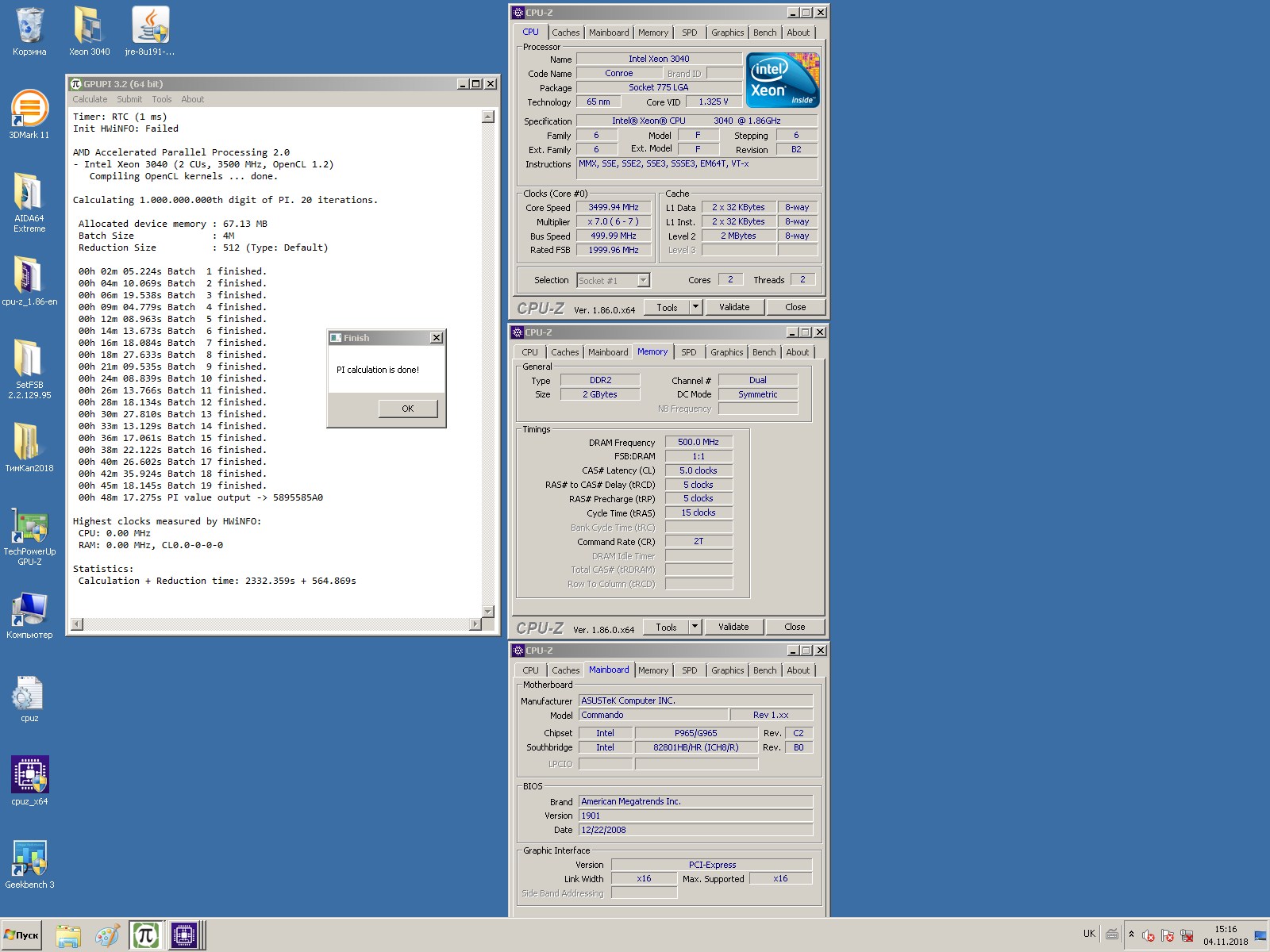Click the DRAM Frequency 500.0 MHz value

click(698, 442)
